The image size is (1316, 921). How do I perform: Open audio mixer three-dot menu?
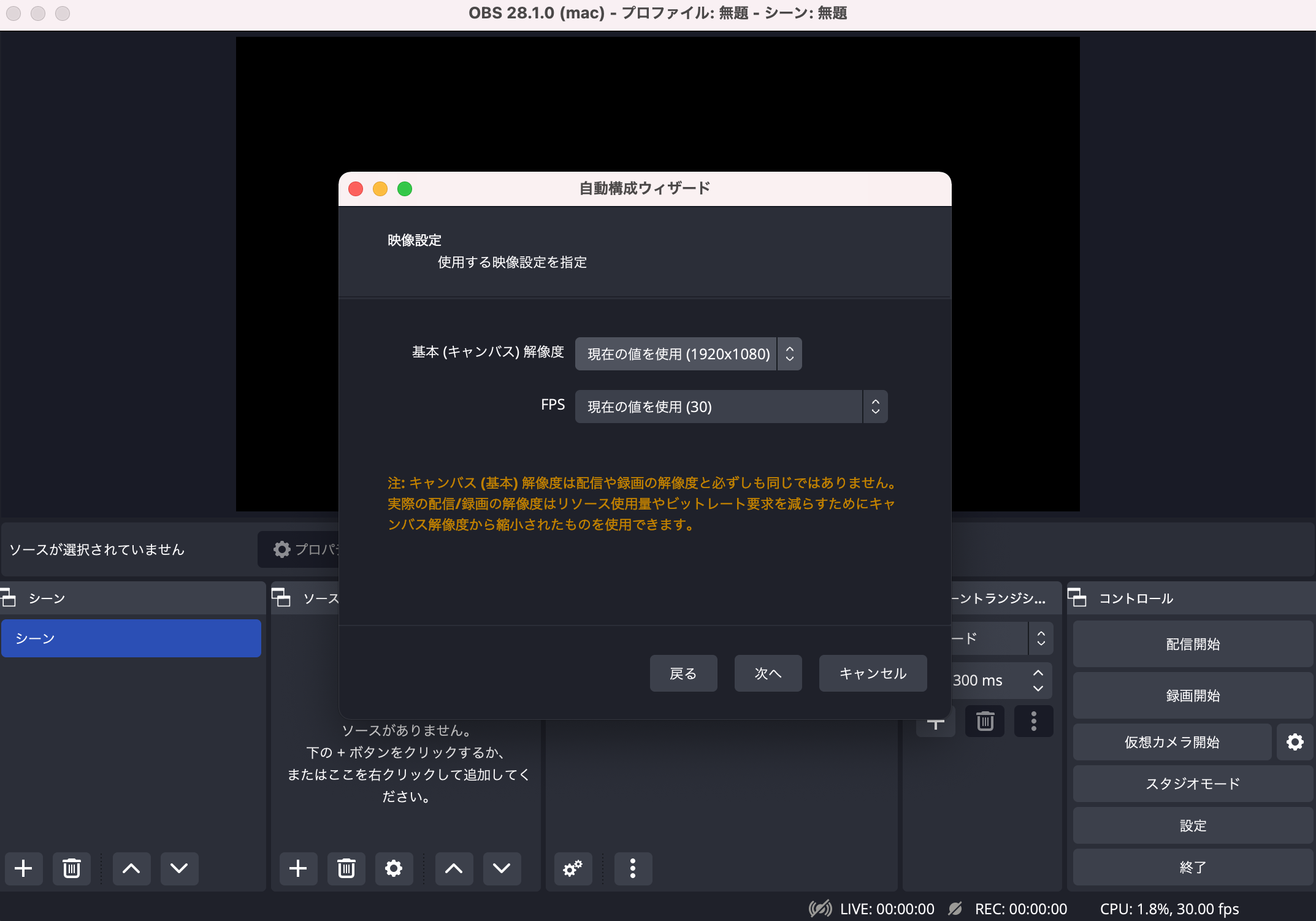633,868
